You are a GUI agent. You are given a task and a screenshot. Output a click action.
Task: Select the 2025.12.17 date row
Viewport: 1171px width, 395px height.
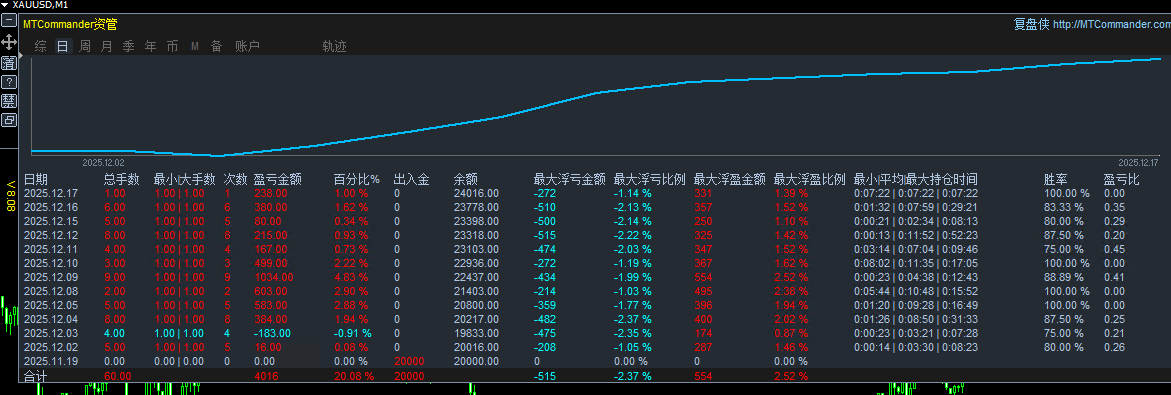(x=51, y=193)
